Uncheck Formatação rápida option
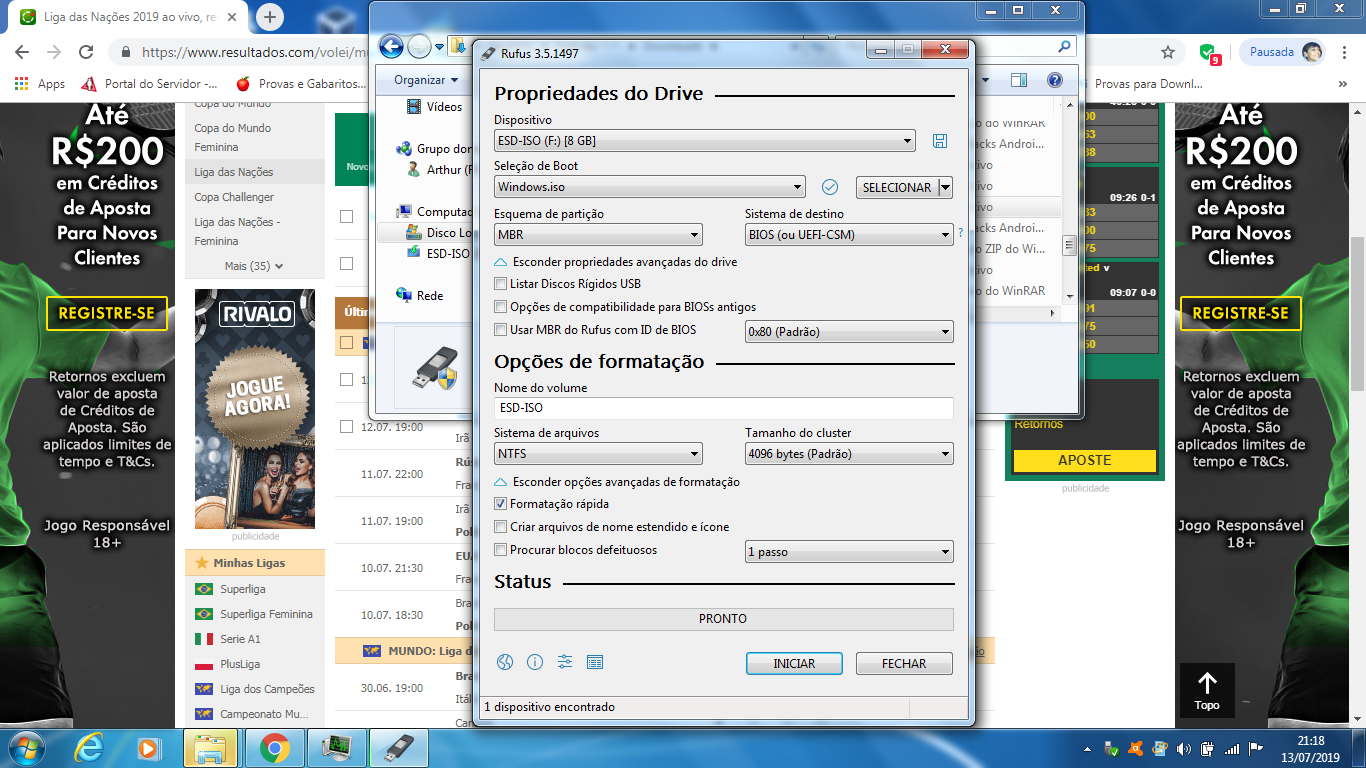The width and height of the screenshot is (1366, 768). (x=501, y=504)
